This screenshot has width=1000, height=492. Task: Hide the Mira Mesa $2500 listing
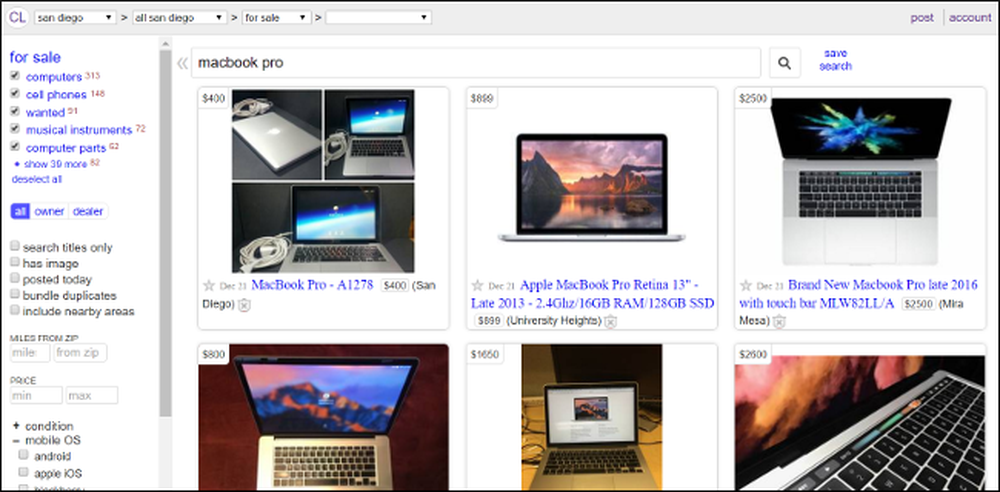[x=779, y=321]
